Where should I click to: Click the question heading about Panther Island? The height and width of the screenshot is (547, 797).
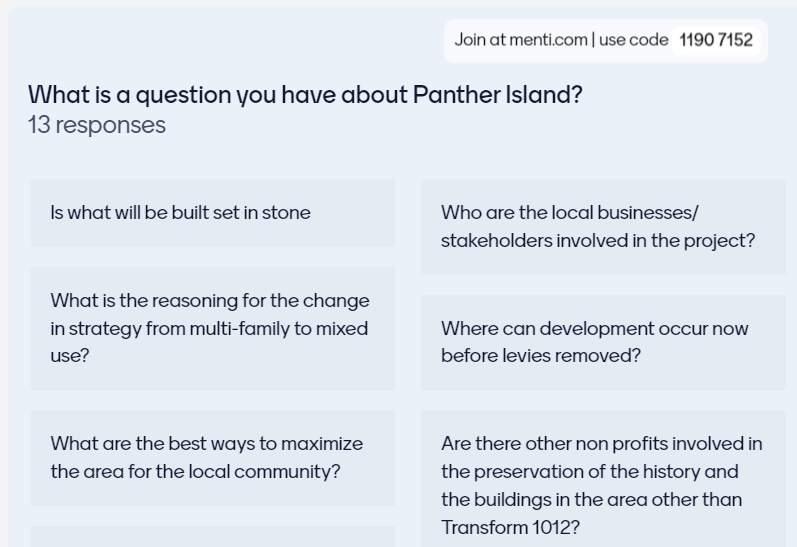[305, 95]
